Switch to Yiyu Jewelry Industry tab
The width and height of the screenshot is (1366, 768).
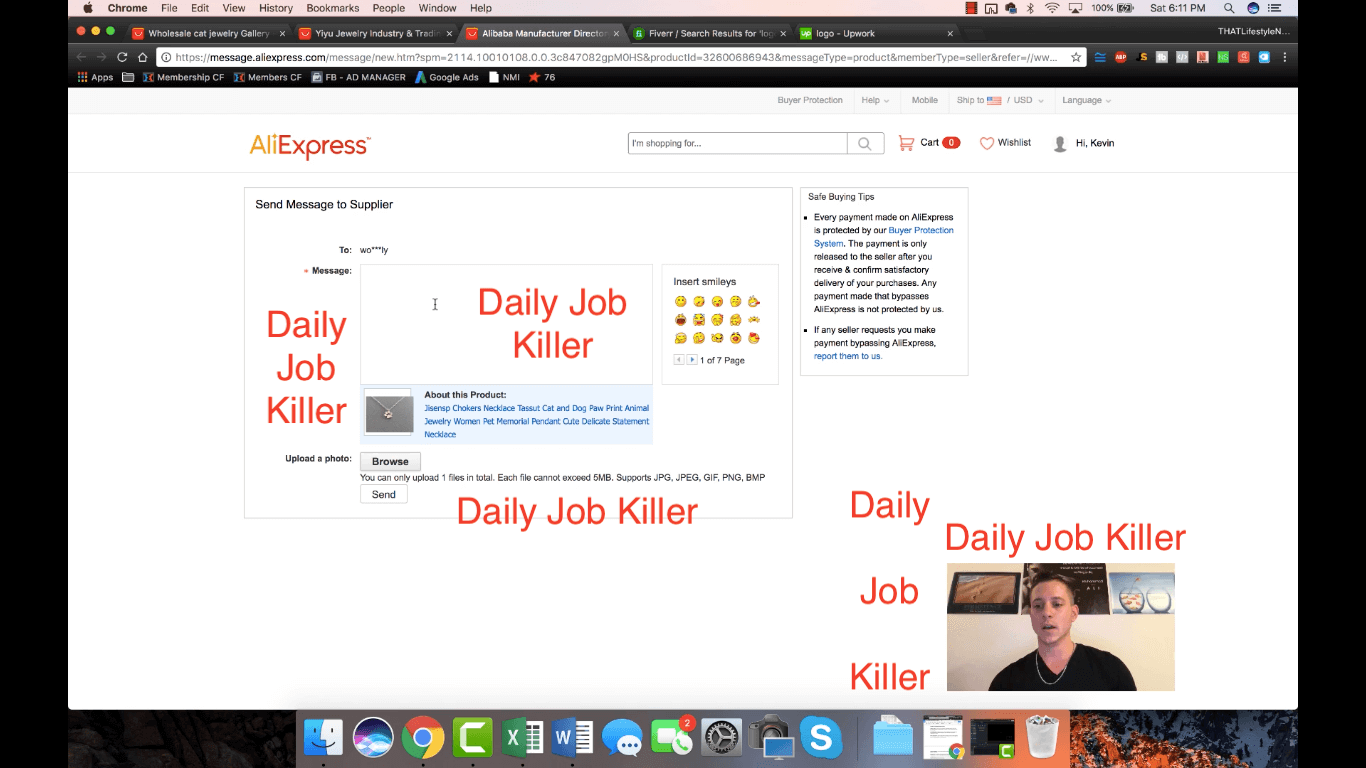[375, 33]
